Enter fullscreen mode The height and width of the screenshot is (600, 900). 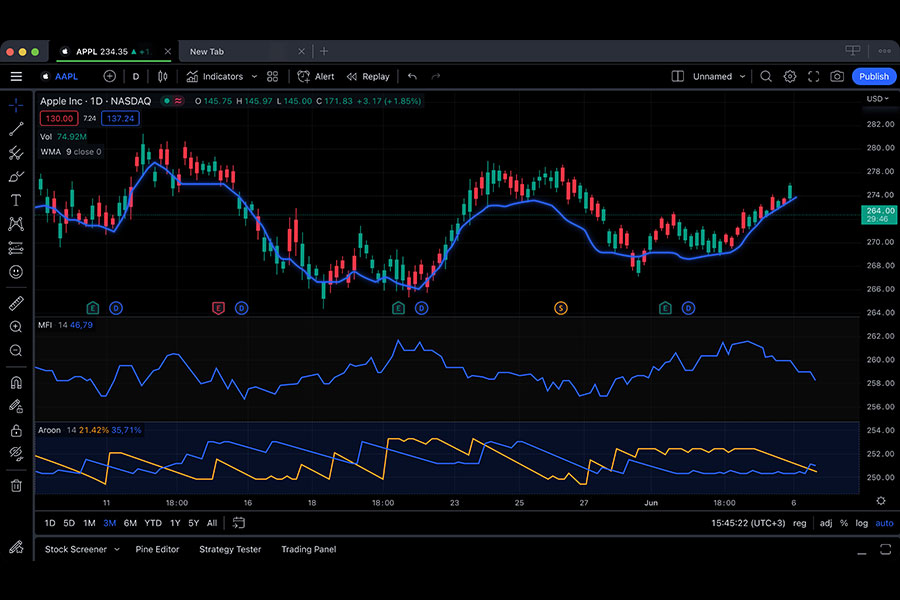click(x=813, y=76)
